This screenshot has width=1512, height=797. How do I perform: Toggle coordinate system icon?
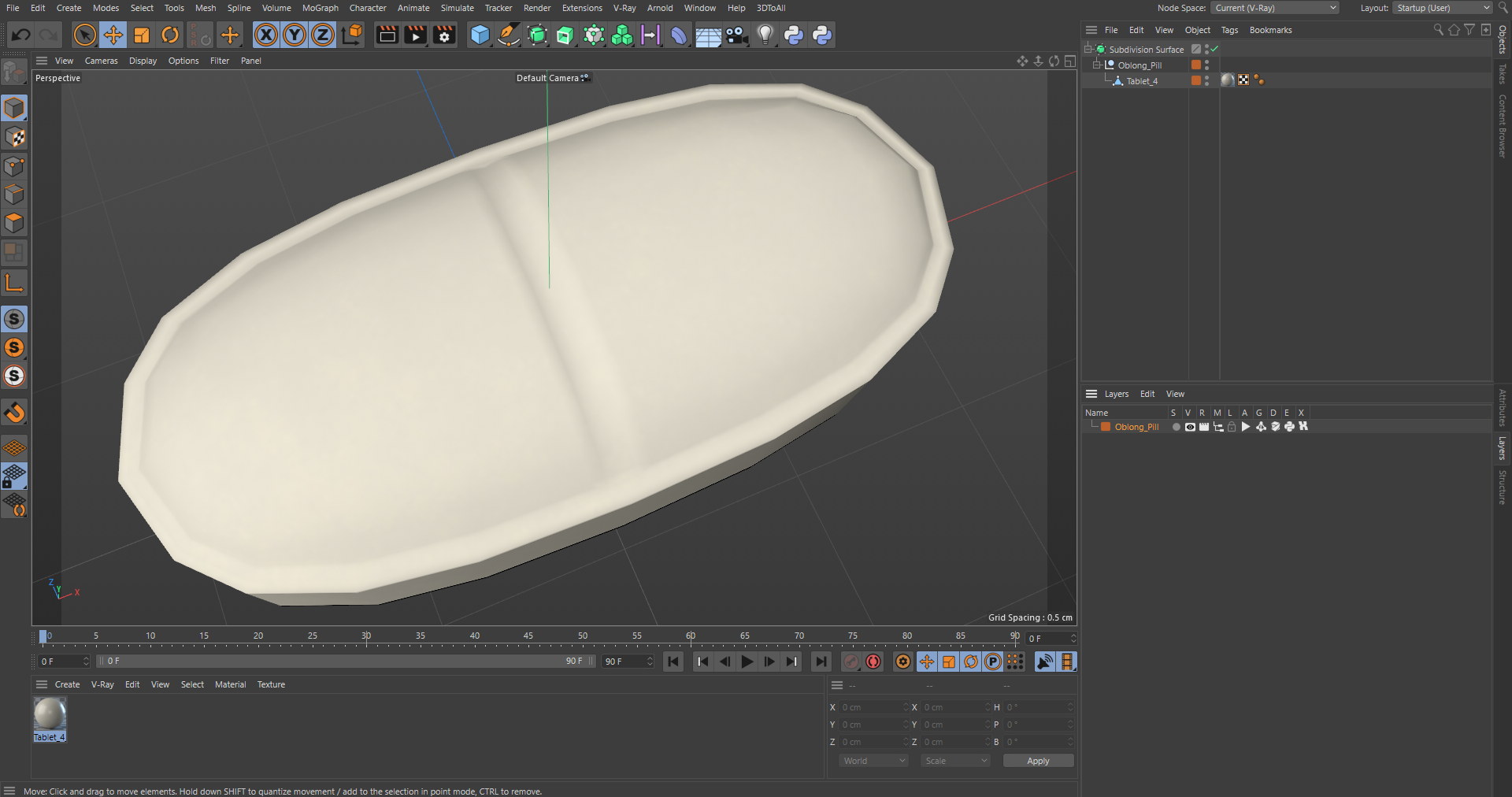tap(352, 35)
